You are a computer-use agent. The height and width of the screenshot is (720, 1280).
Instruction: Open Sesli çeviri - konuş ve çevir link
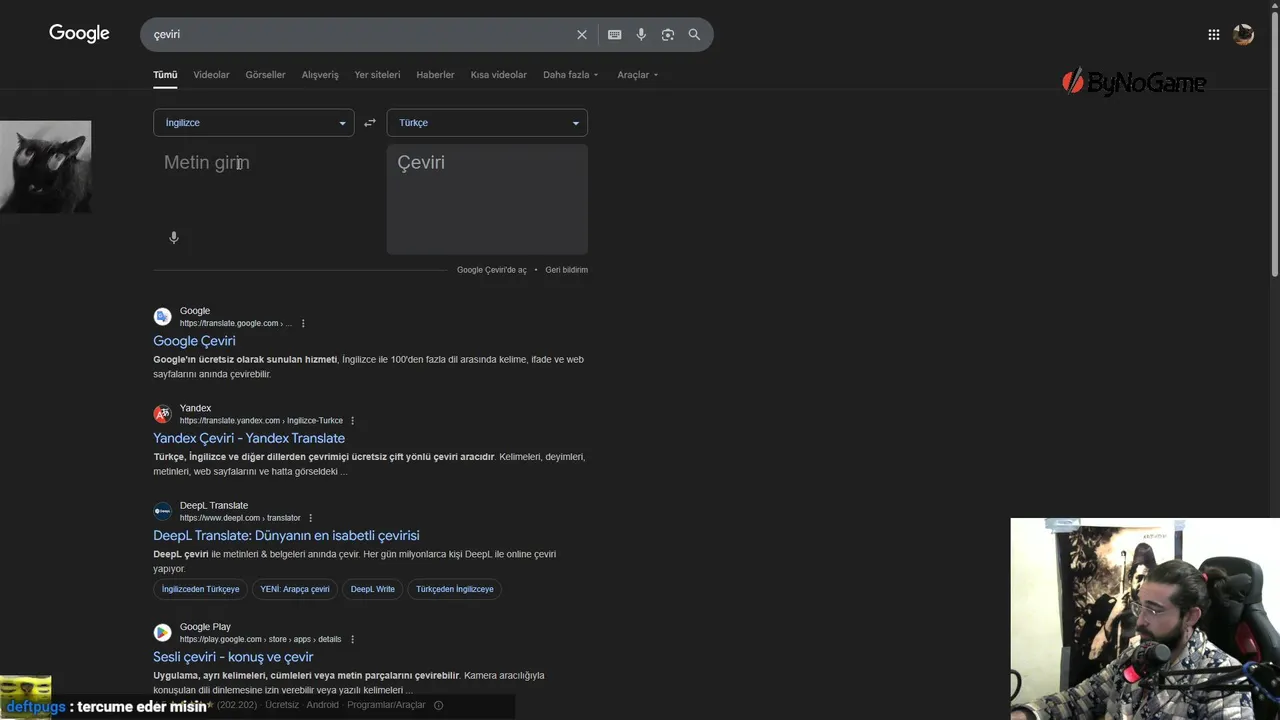[233, 657]
